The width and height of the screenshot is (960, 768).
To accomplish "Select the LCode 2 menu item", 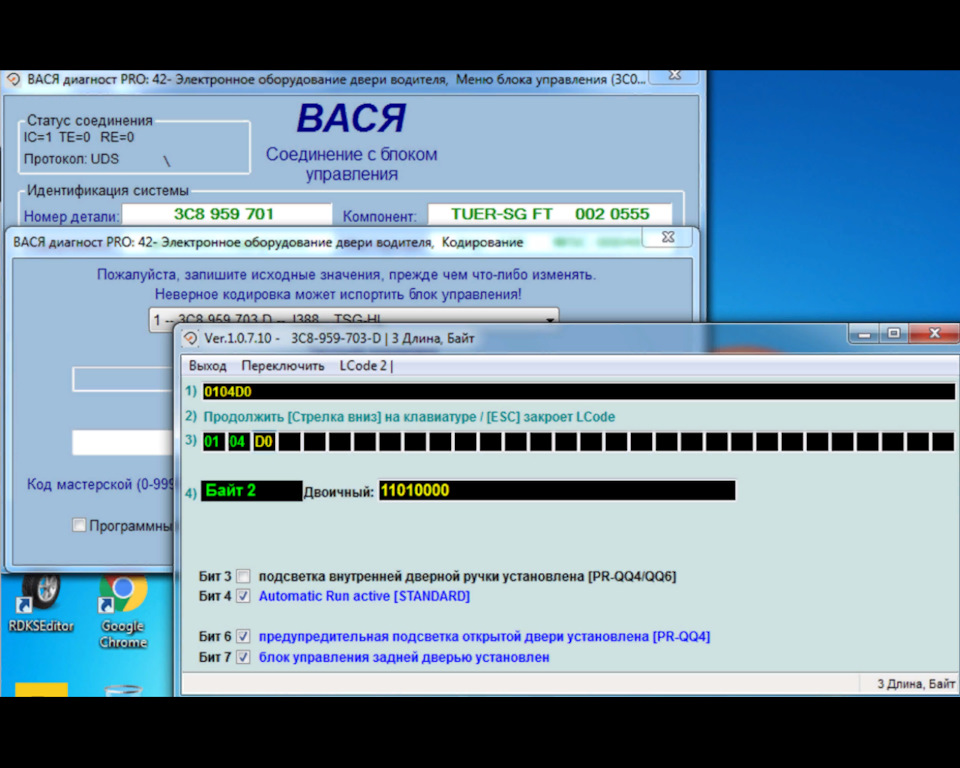I will [363, 366].
